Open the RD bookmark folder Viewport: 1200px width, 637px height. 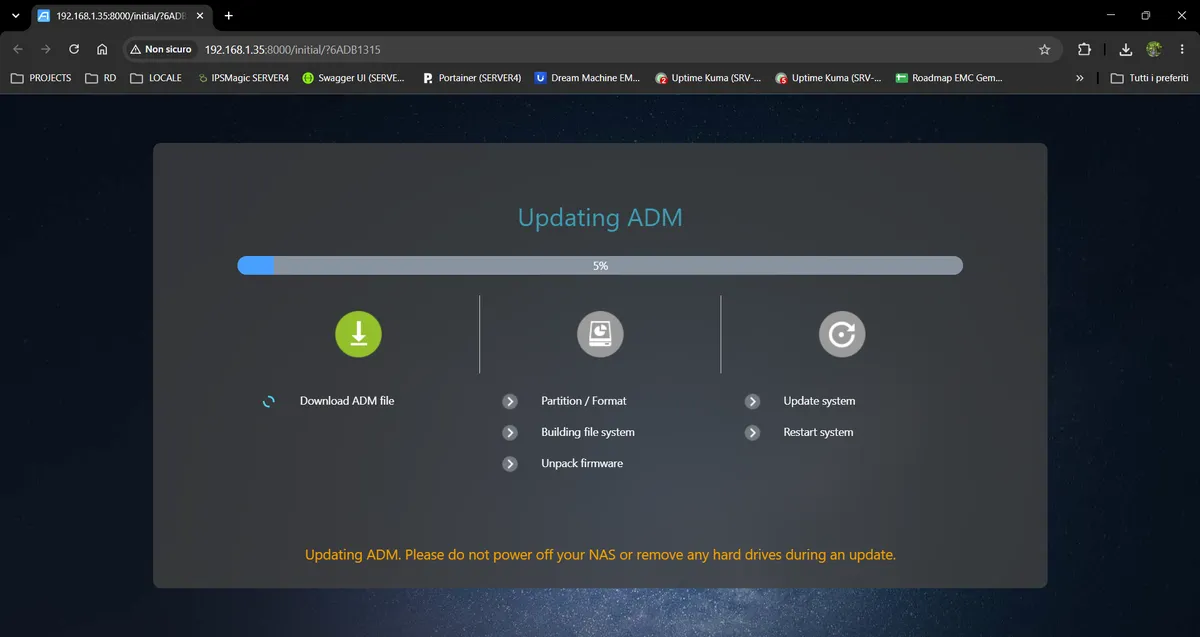101,78
